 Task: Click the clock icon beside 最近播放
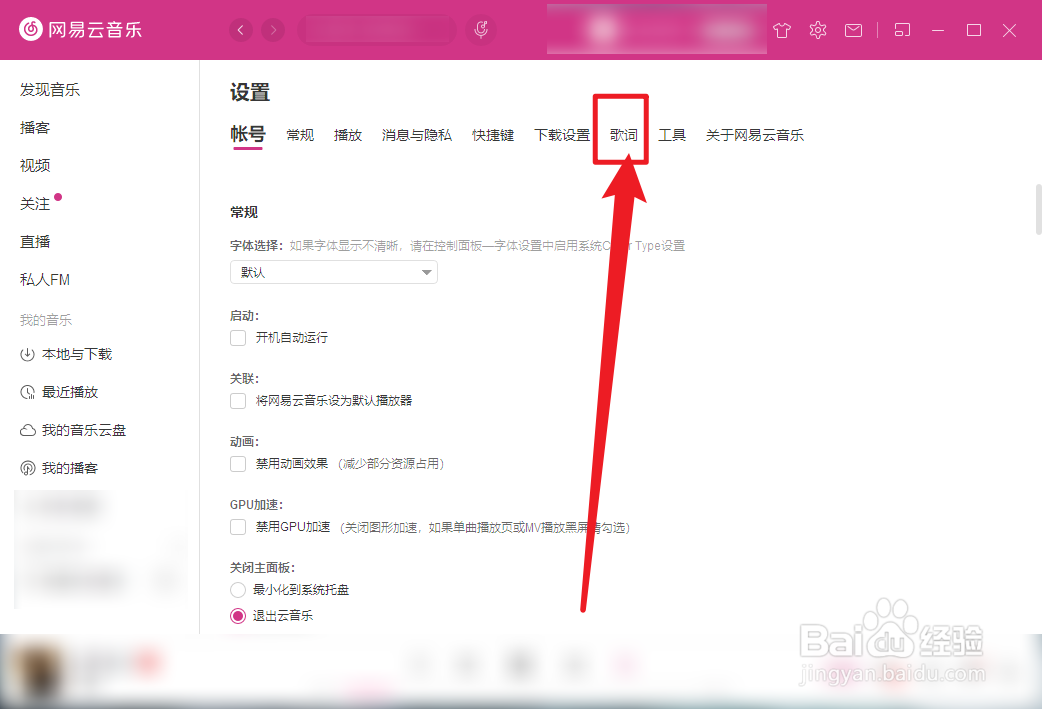(27, 392)
